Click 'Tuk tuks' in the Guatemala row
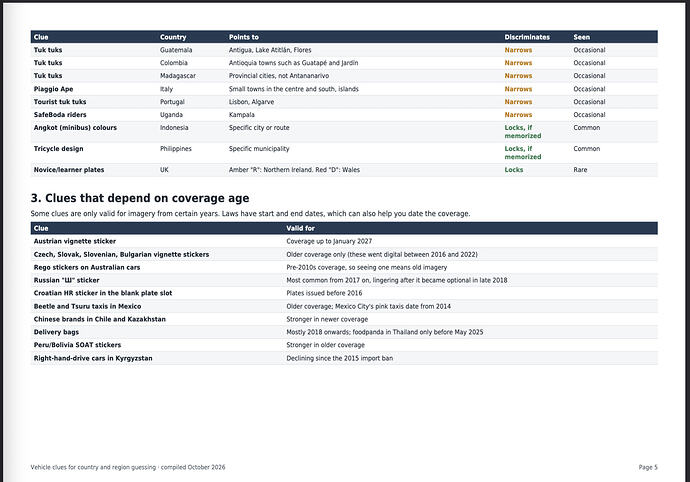 point(48,50)
